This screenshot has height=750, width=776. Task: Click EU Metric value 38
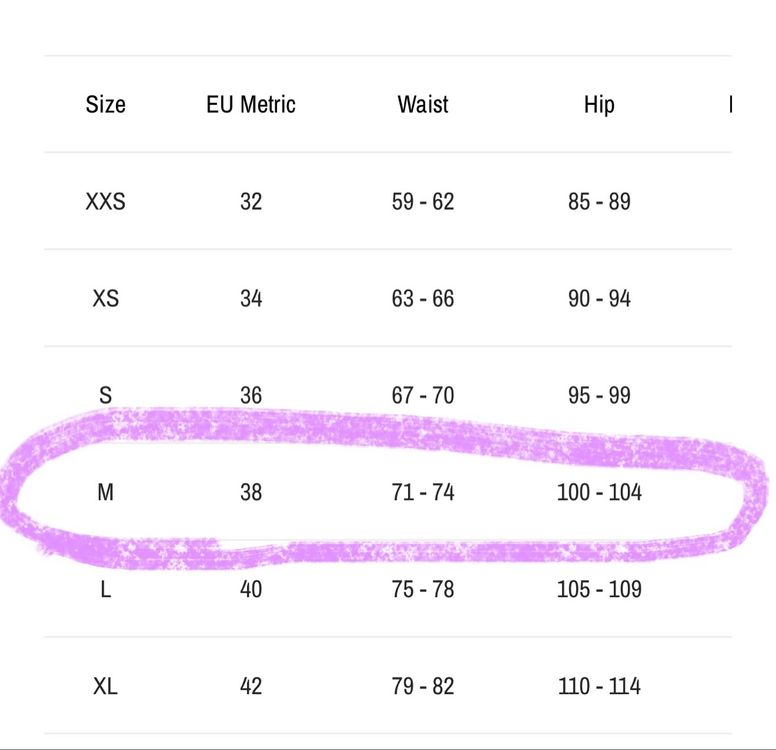(x=251, y=493)
